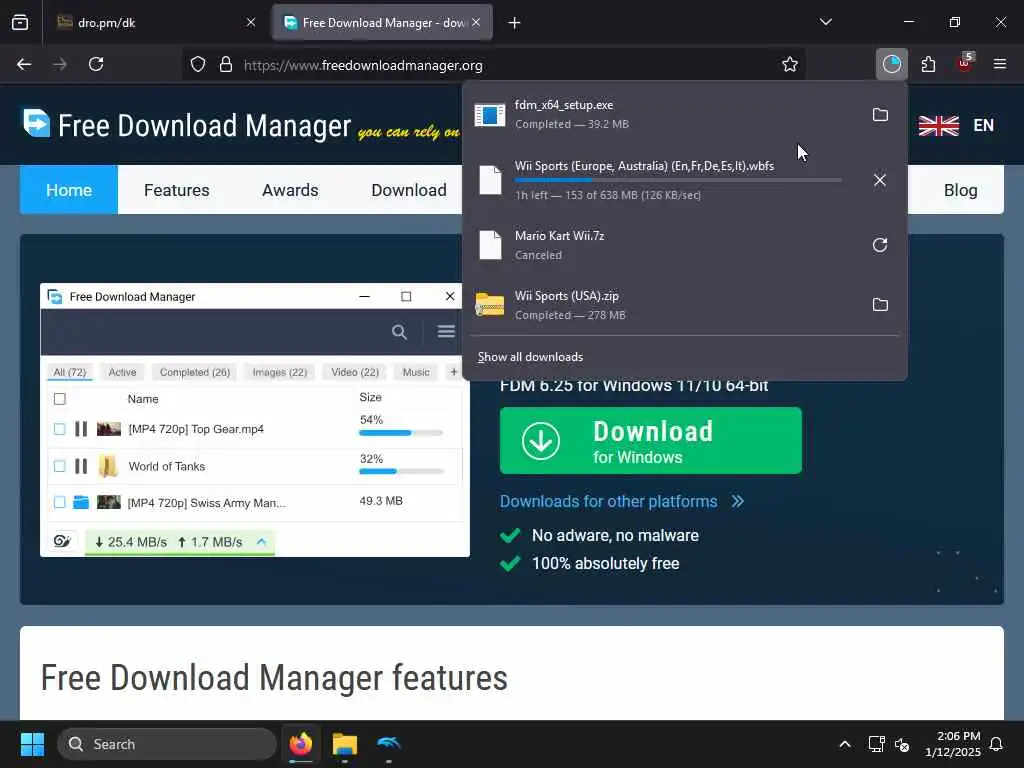
Task: Click Download for Windows green button
Action: 650,441
